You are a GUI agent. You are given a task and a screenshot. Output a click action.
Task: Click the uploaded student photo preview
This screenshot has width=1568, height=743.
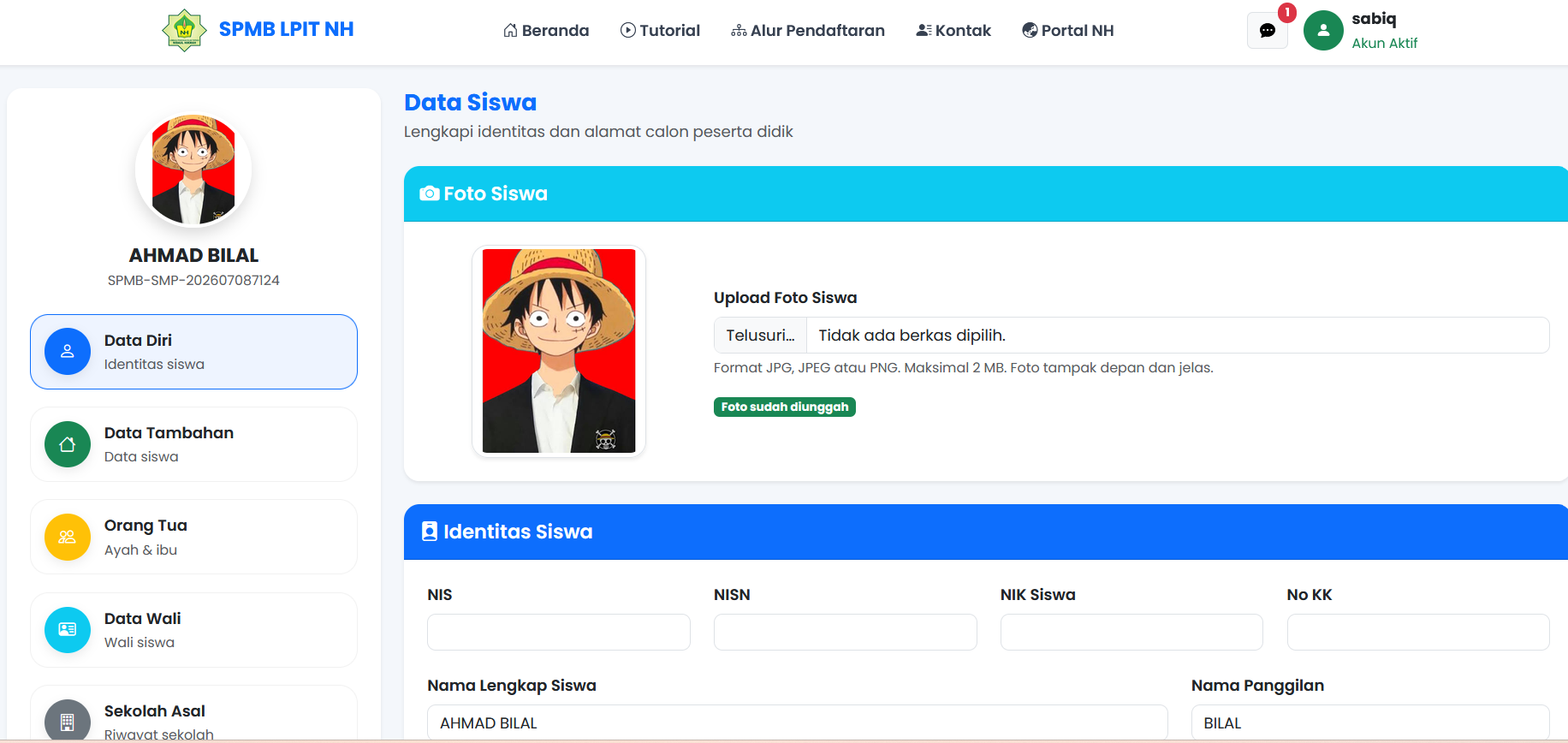pos(559,351)
